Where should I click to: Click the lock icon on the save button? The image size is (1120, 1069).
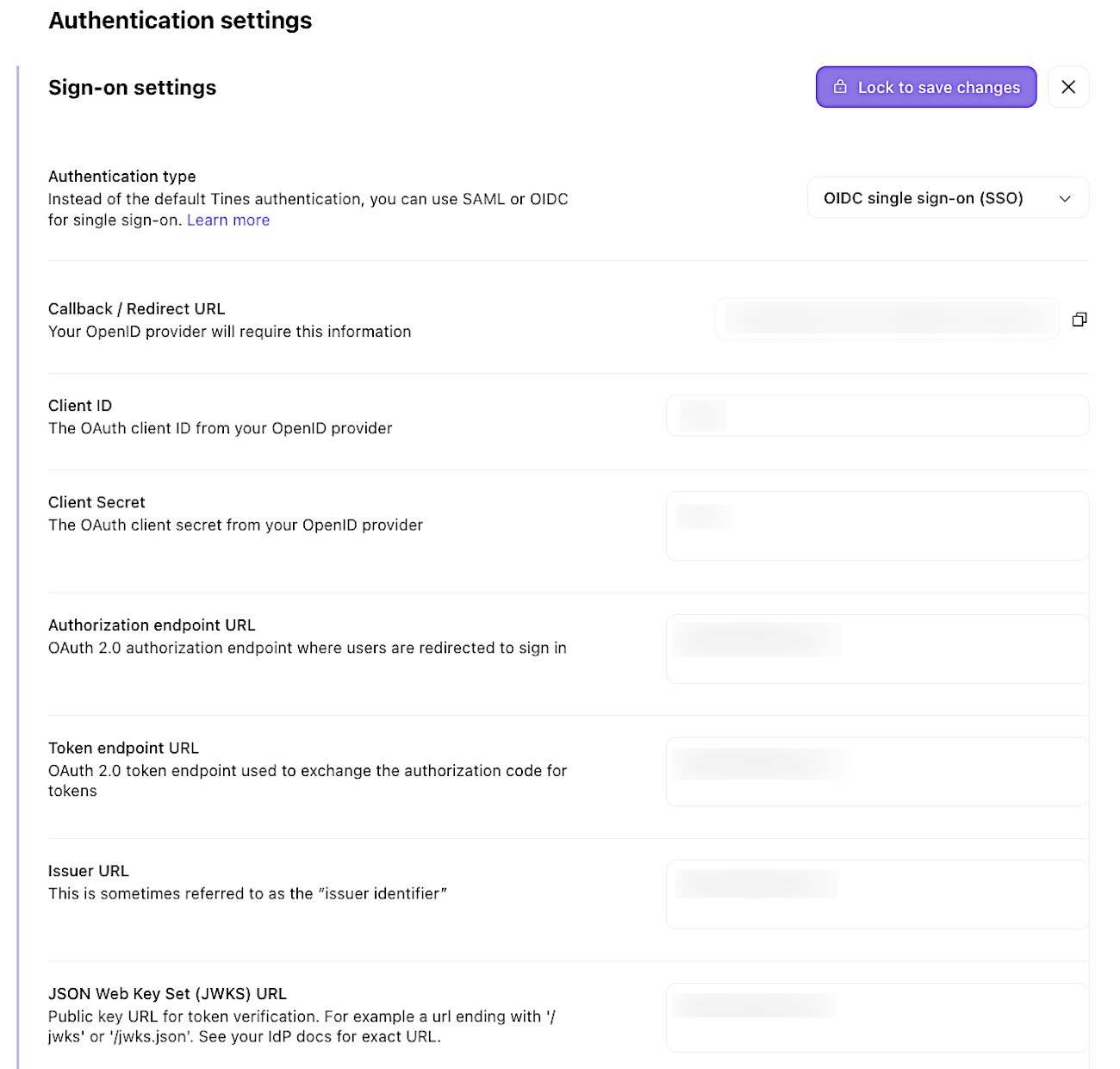(840, 87)
